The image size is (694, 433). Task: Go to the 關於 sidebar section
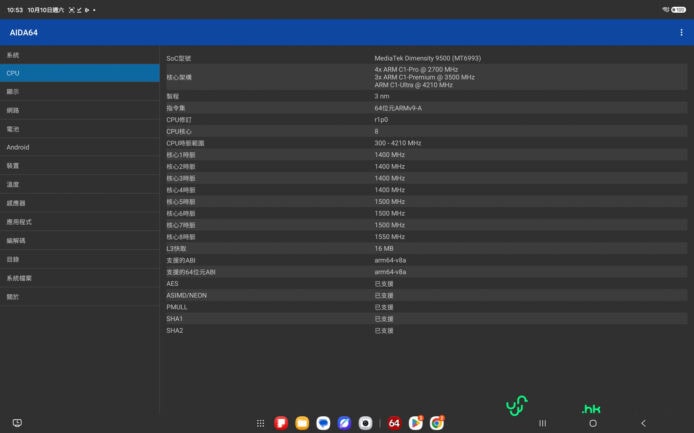80,297
